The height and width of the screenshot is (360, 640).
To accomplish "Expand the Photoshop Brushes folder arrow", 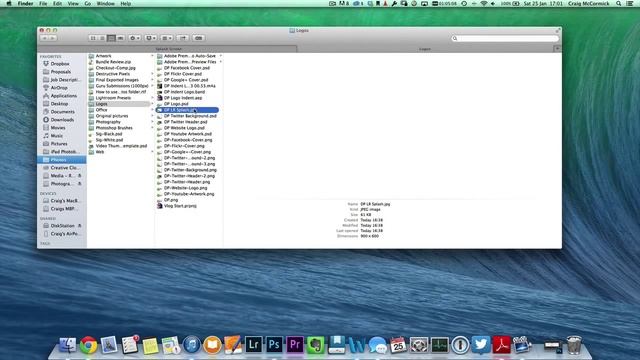I will (153, 128).
